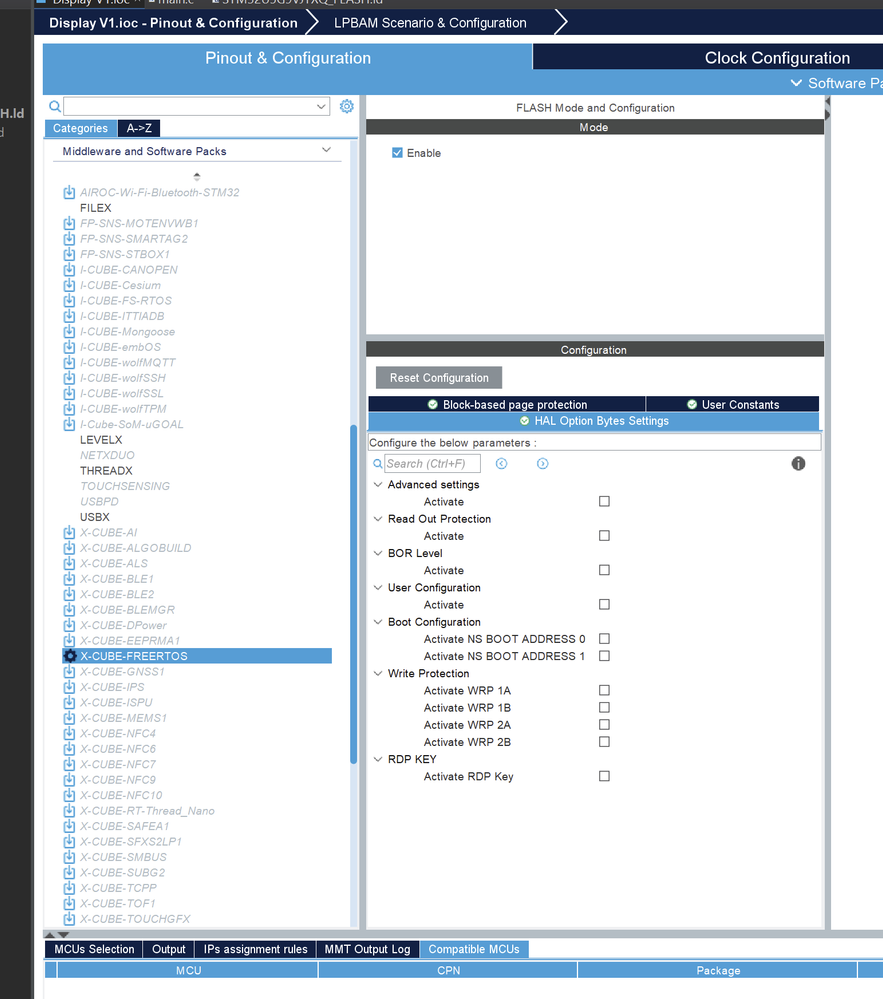Check Activate WRP 2B
This screenshot has height=999, width=883.
[604, 742]
